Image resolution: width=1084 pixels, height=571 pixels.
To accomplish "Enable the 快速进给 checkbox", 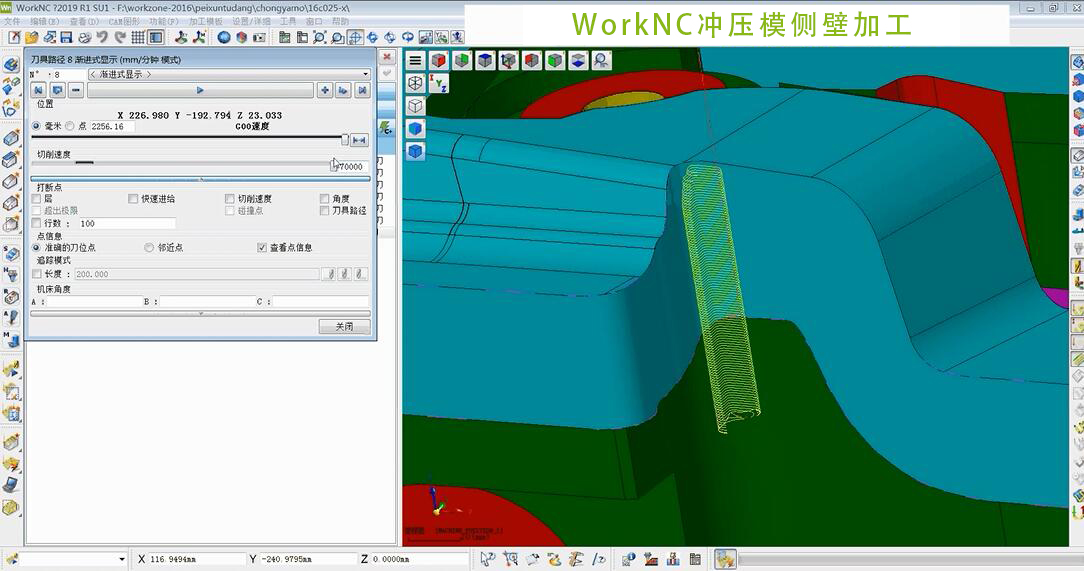I will click(133, 199).
